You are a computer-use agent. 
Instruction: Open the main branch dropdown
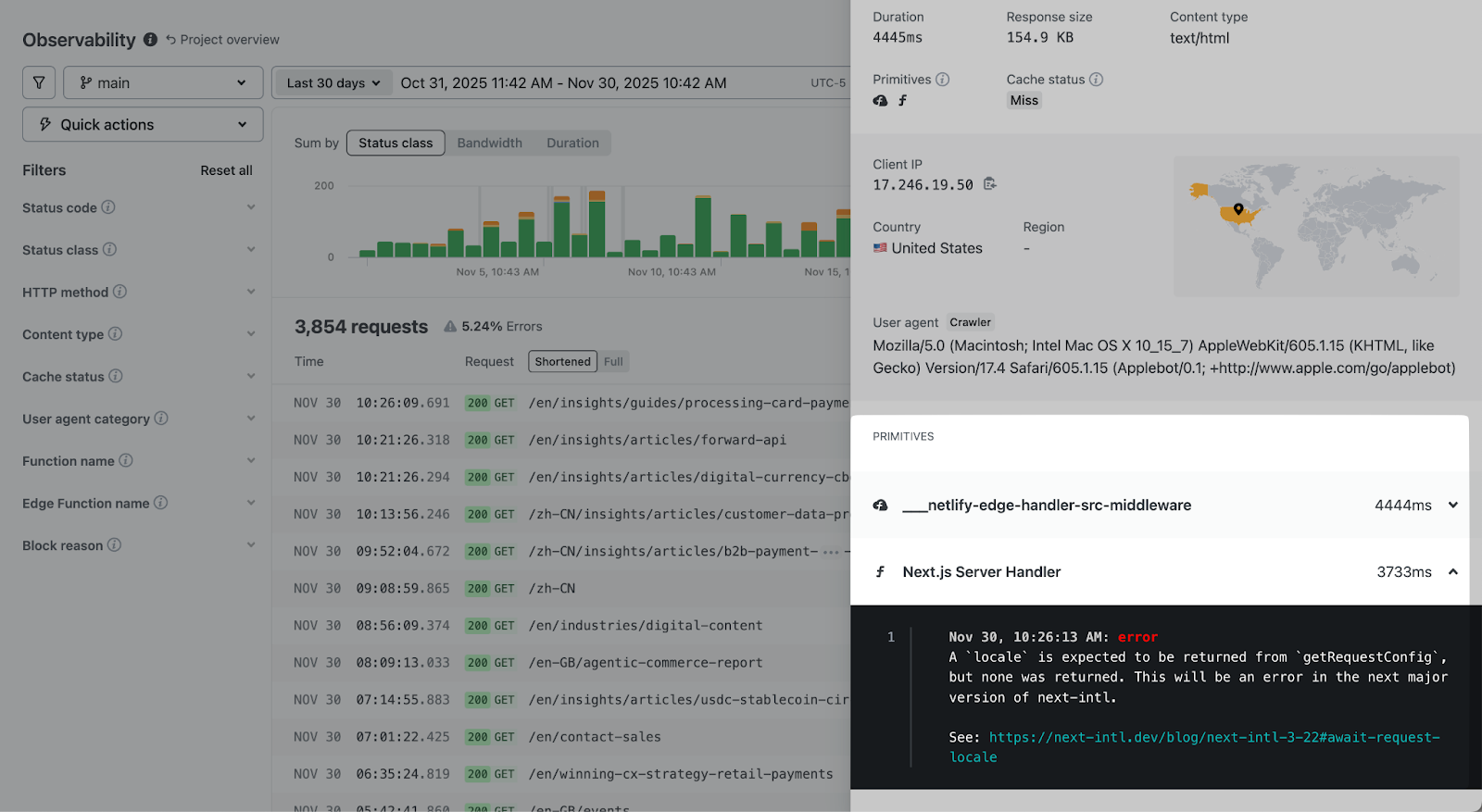click(163, 82)
